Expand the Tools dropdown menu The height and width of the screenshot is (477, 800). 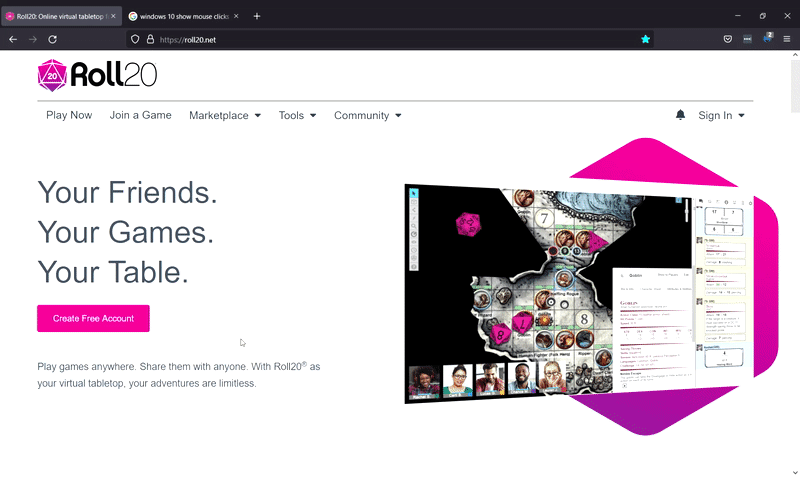tap(297, 115)
